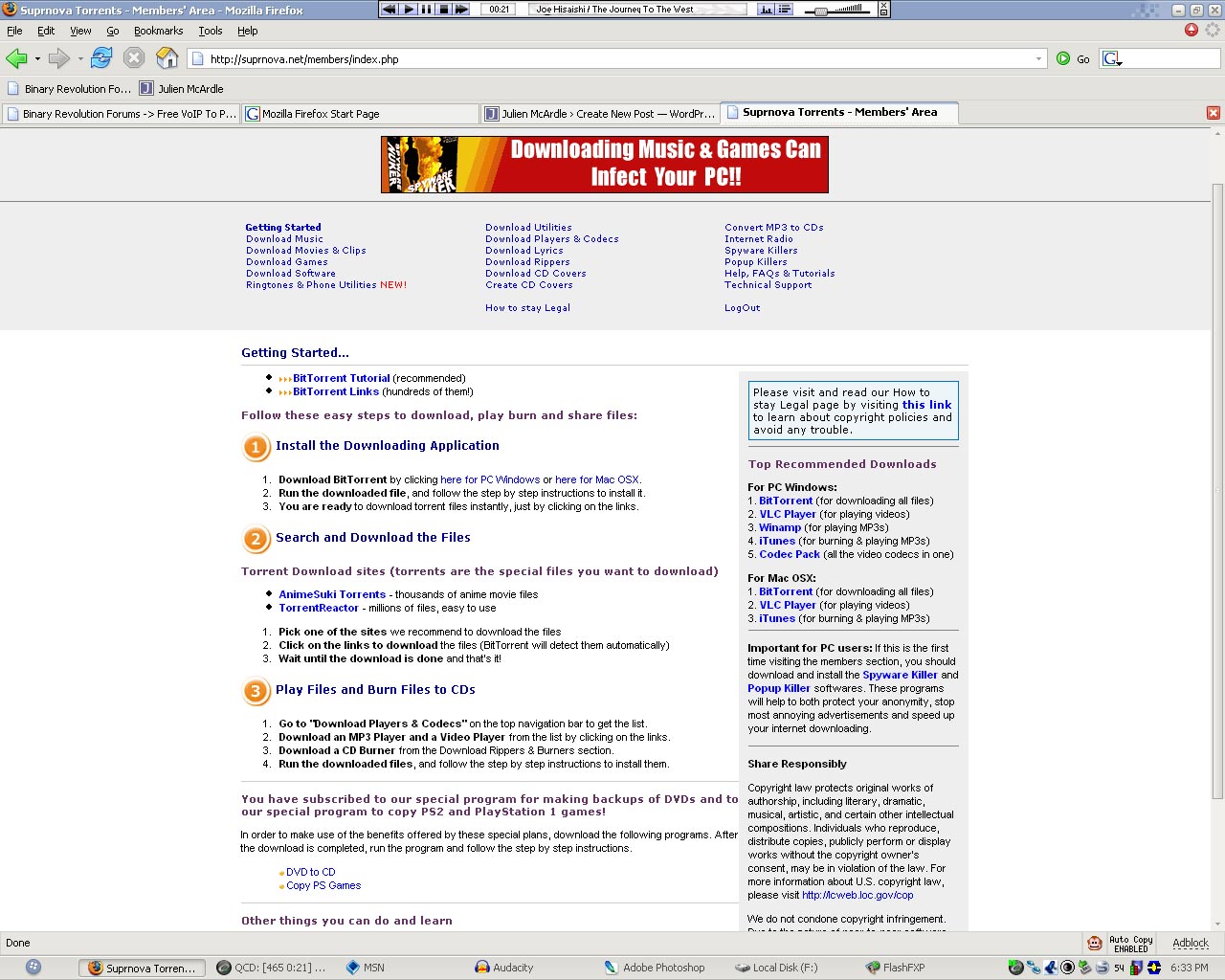This screenshot has width=1225, height=980.
Task: Click the red update notification icon
Action: (x=1192, y=30)
